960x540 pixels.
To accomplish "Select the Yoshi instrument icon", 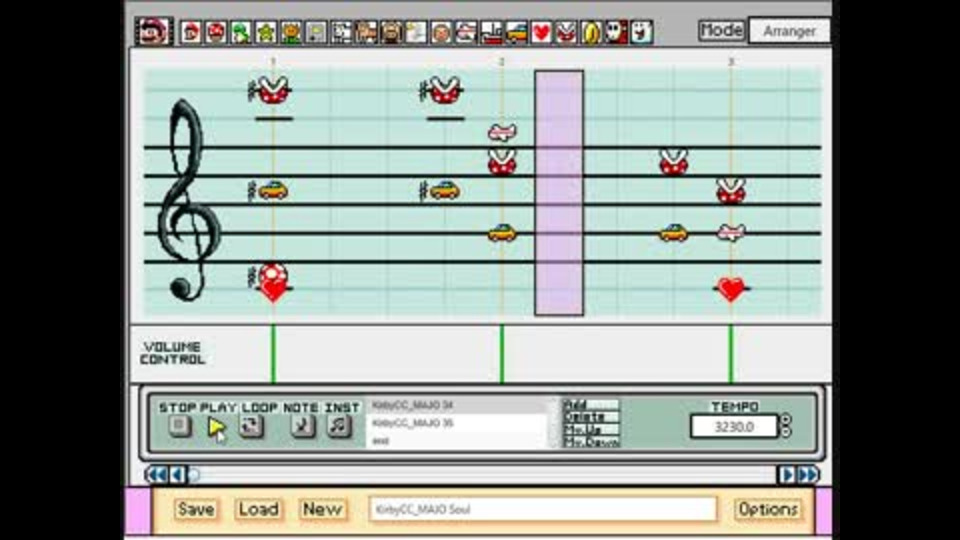I will (x=241, y=32).
